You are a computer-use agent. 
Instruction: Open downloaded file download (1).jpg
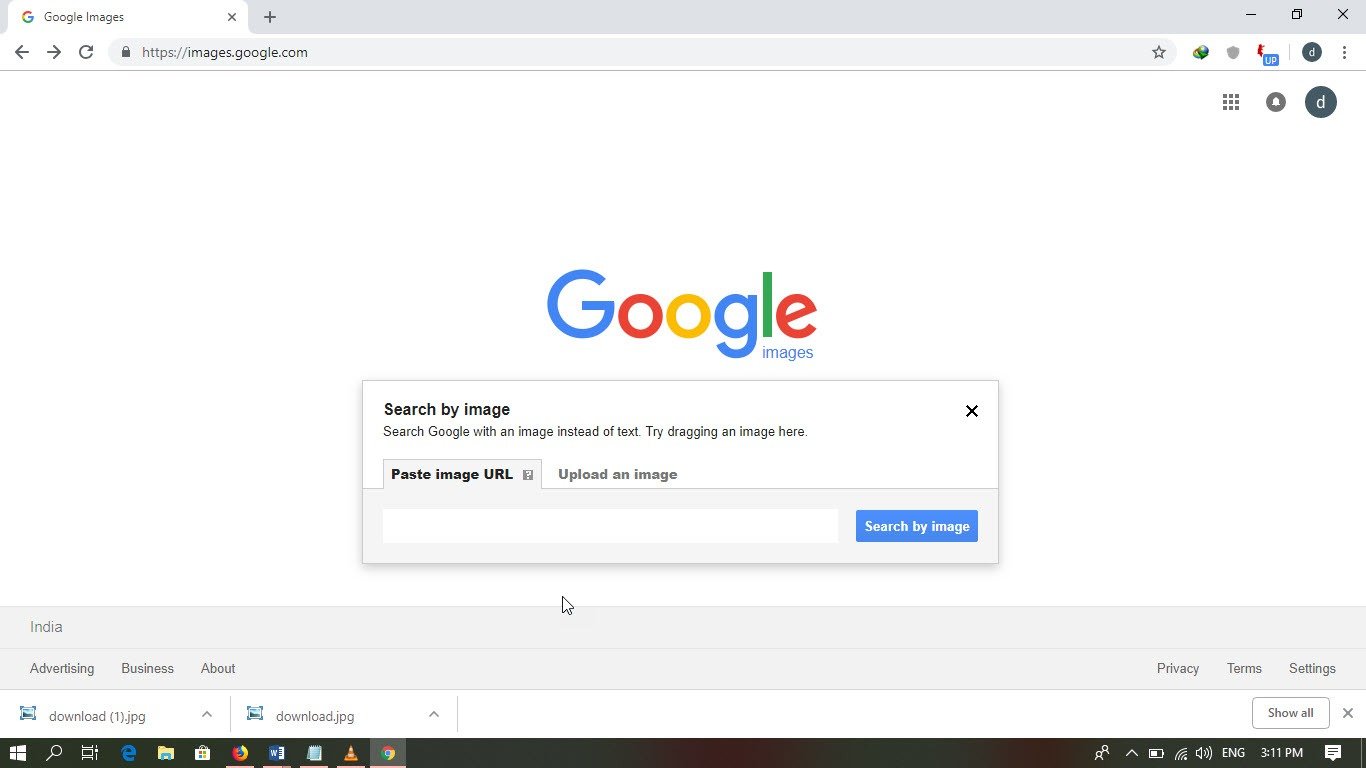[97, 716]
